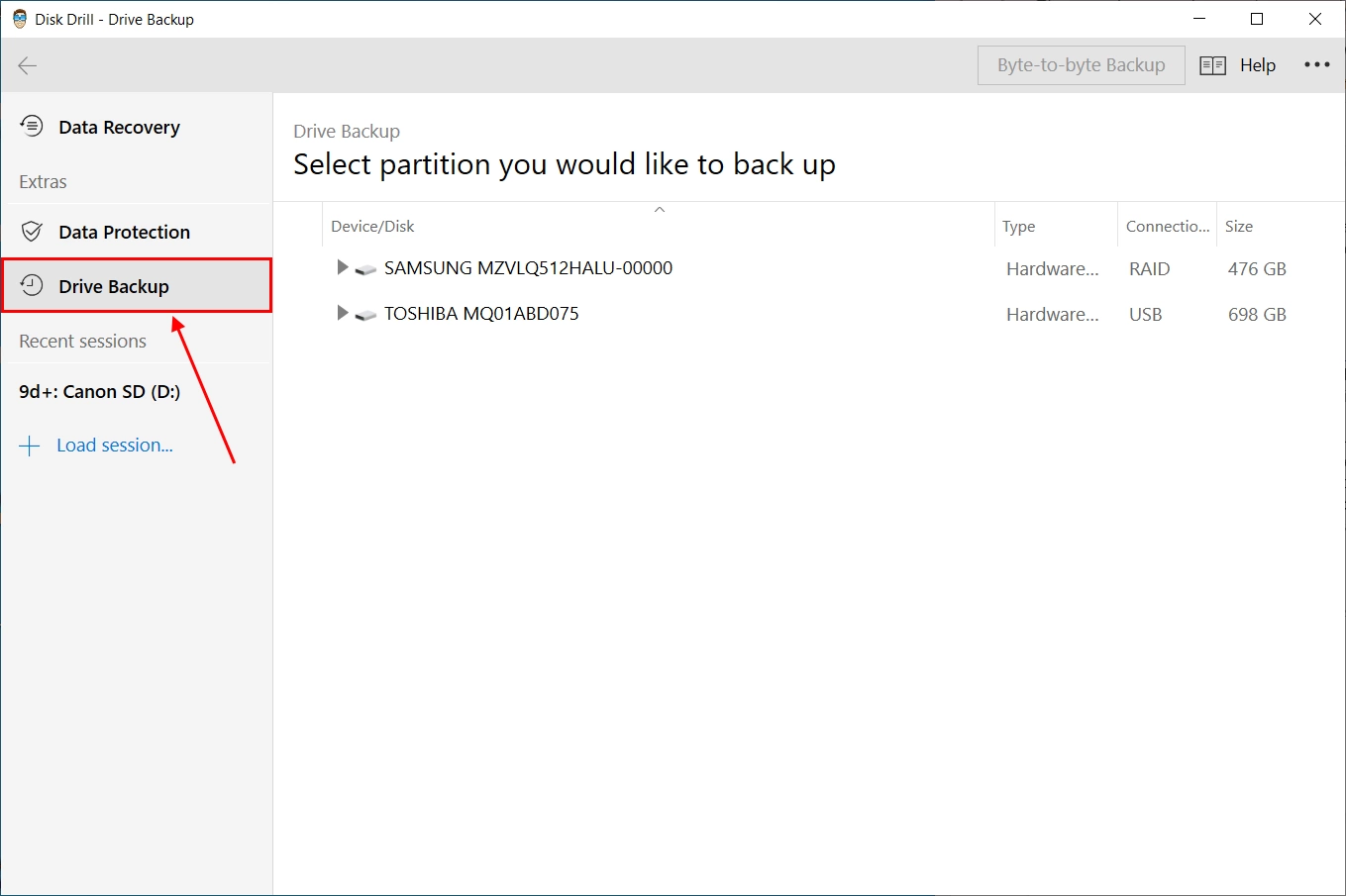Open the Help label

(x=1258, y=65)
